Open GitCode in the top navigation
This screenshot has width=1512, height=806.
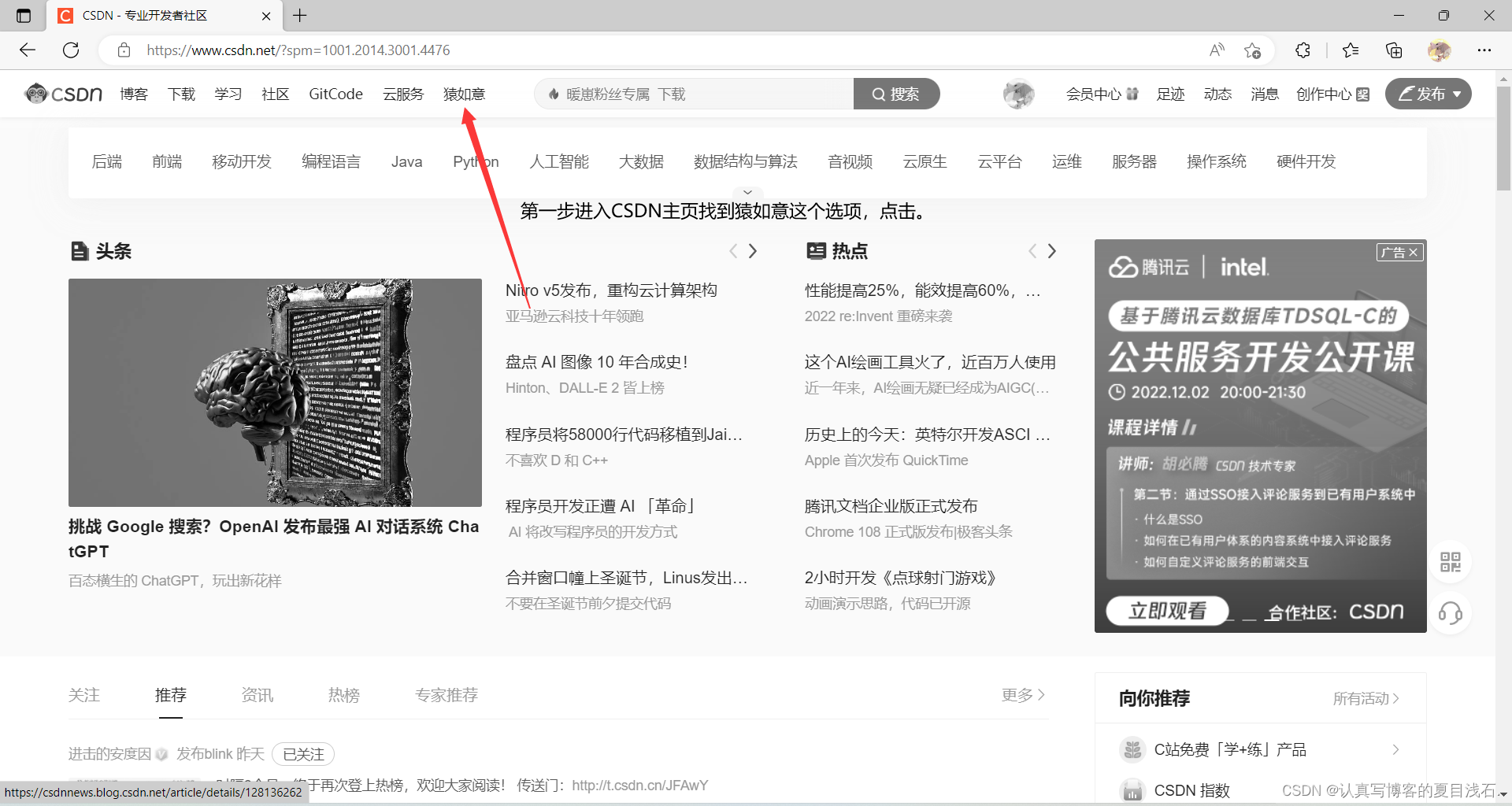335,94
